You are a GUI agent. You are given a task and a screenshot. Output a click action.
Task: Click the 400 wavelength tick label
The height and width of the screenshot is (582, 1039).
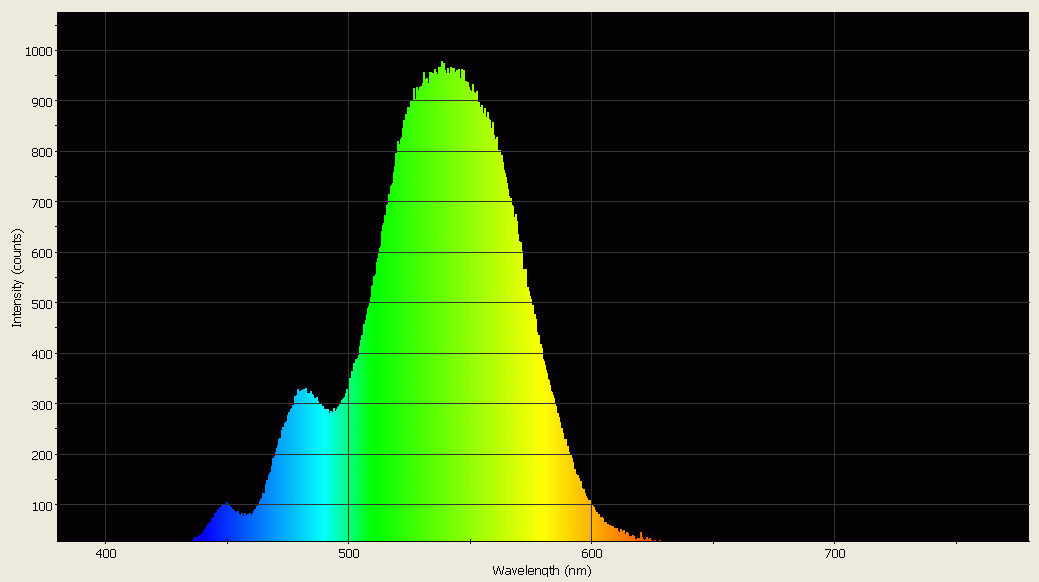click(106, 551)
